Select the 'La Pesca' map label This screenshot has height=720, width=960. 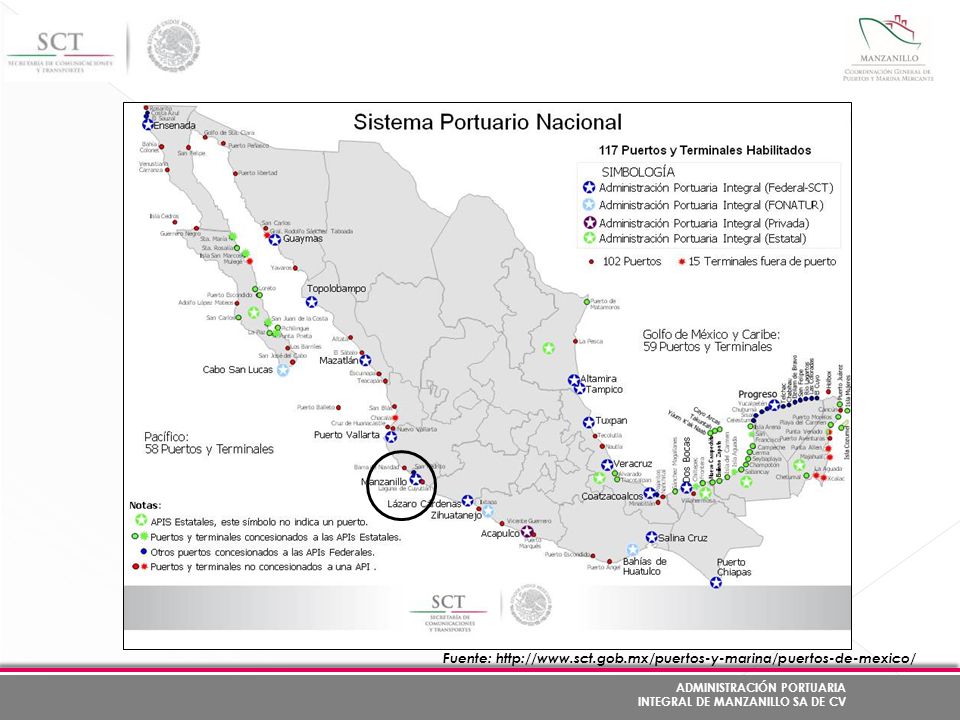591,342
